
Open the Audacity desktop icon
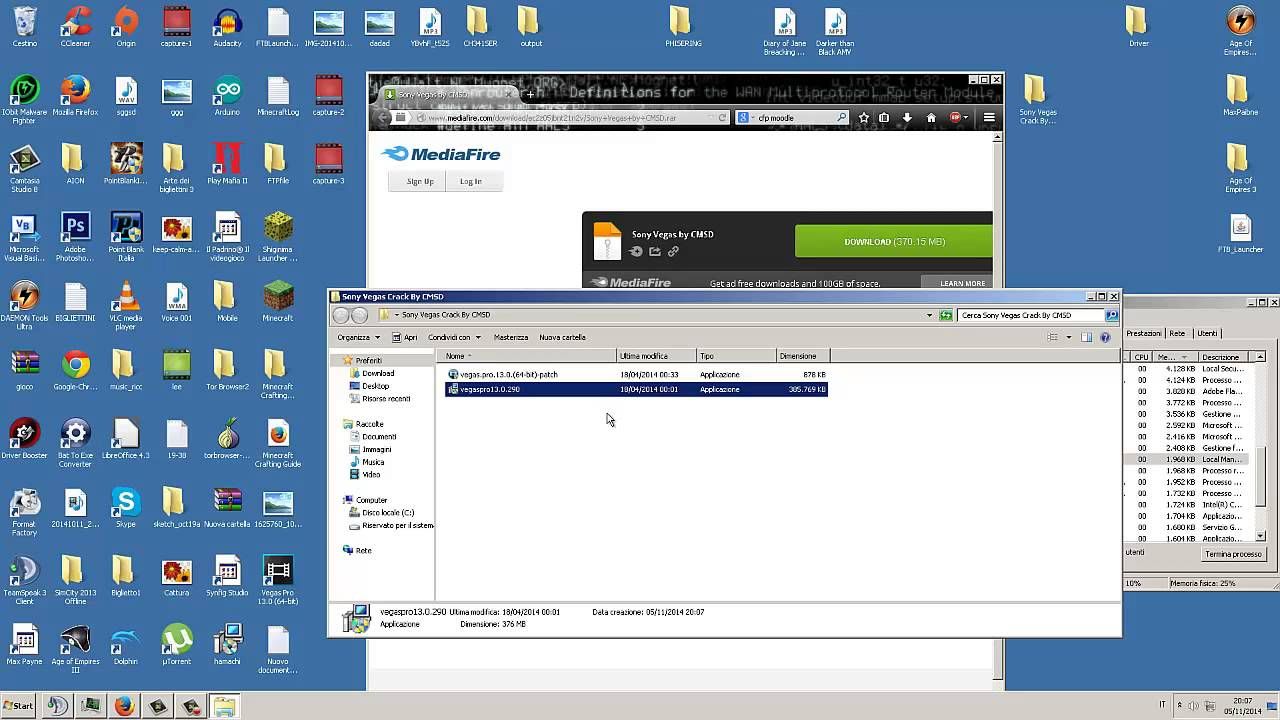coord(227,27)
